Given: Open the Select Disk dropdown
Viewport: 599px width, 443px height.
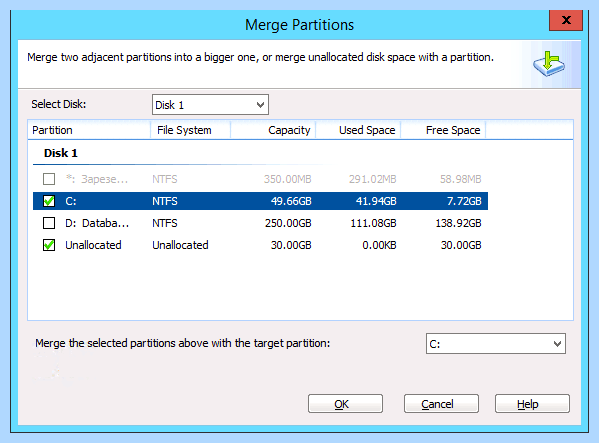Looking at the screenshot, I should 210,105.
